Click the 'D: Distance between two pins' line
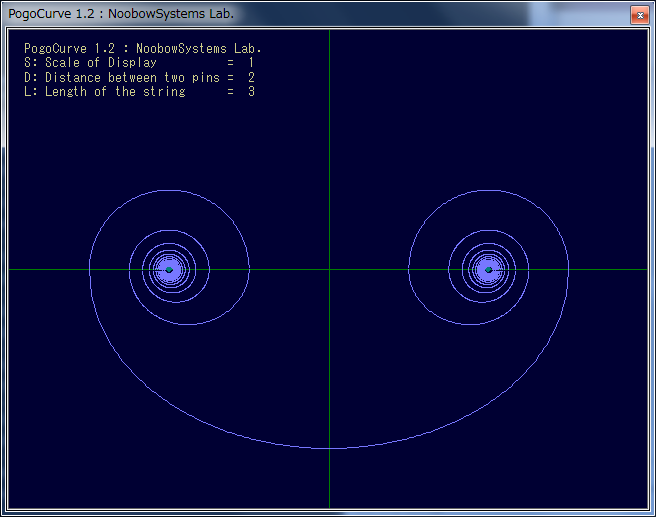Image resolution: width=656 pixels, height=517 pixels. pyautogui.click(x=139, y=77)
